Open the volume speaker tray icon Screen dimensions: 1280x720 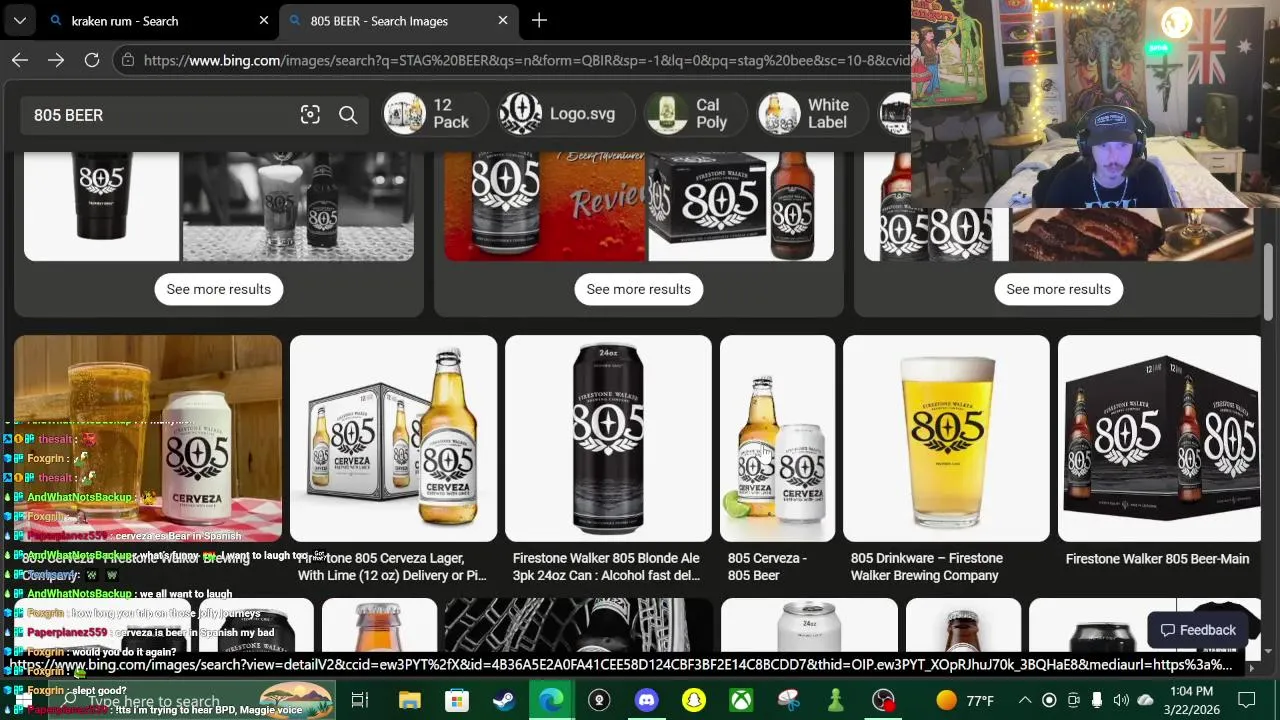[1121, 700]
